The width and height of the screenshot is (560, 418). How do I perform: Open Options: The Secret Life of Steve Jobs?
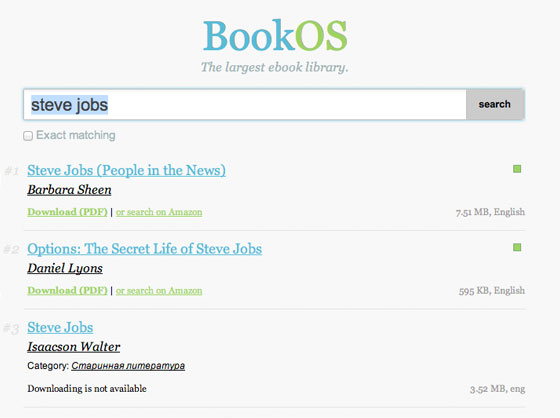(x=145, y=249)
